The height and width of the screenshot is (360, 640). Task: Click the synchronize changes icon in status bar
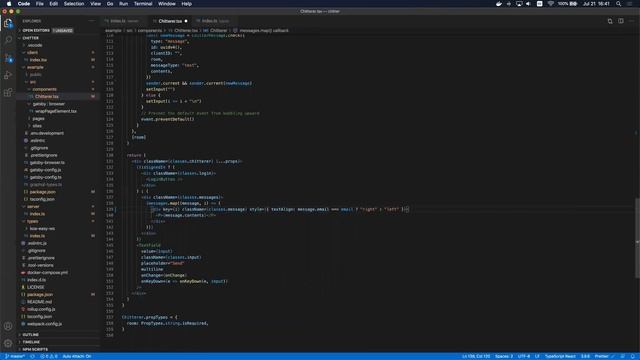[x=32, y=356]
